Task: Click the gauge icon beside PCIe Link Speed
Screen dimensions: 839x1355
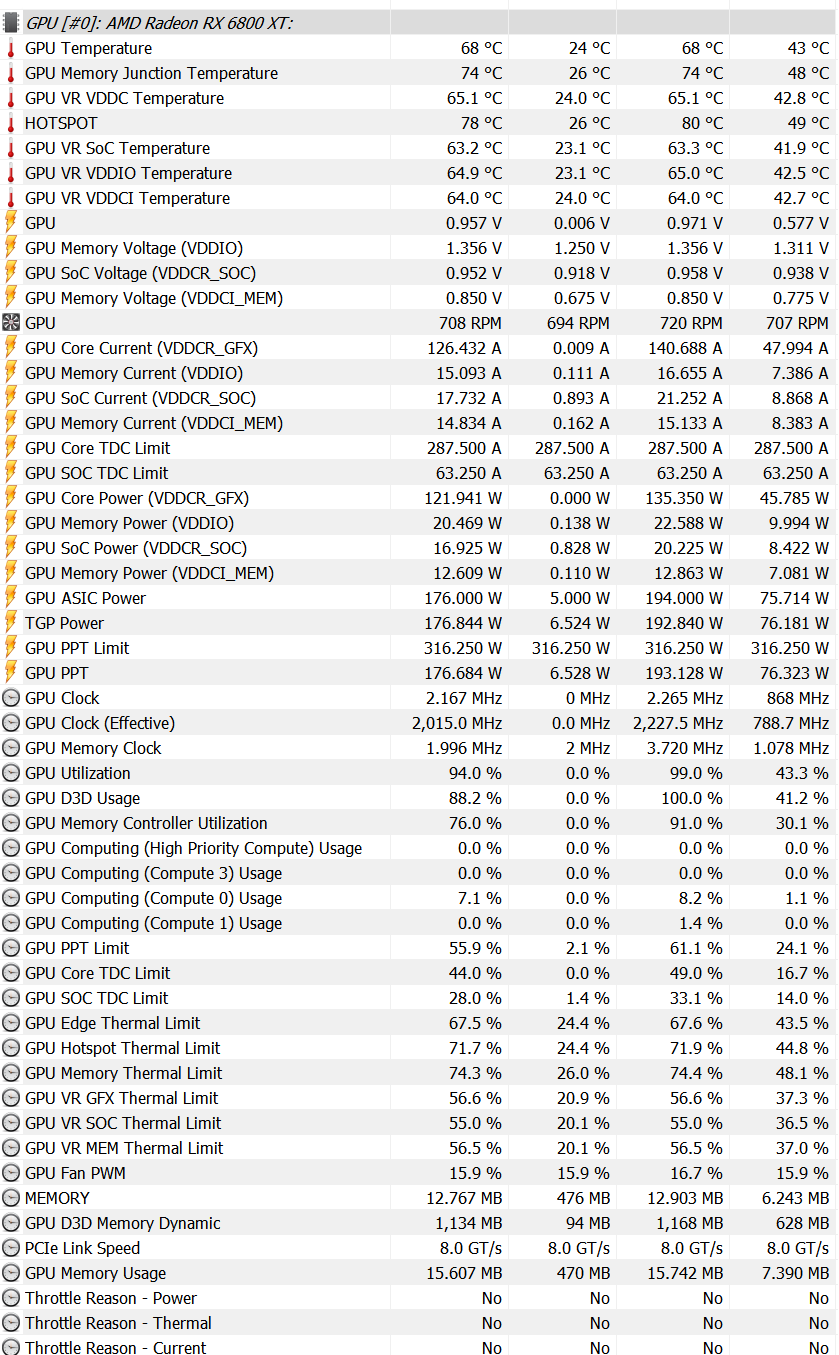Action: pyautogui.click(x=11, y=1248)
